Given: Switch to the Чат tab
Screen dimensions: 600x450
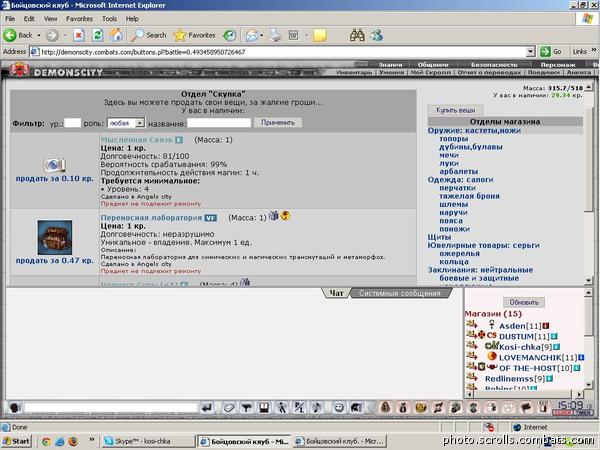Looking at the screenshot, I should (x=336, y=293).
